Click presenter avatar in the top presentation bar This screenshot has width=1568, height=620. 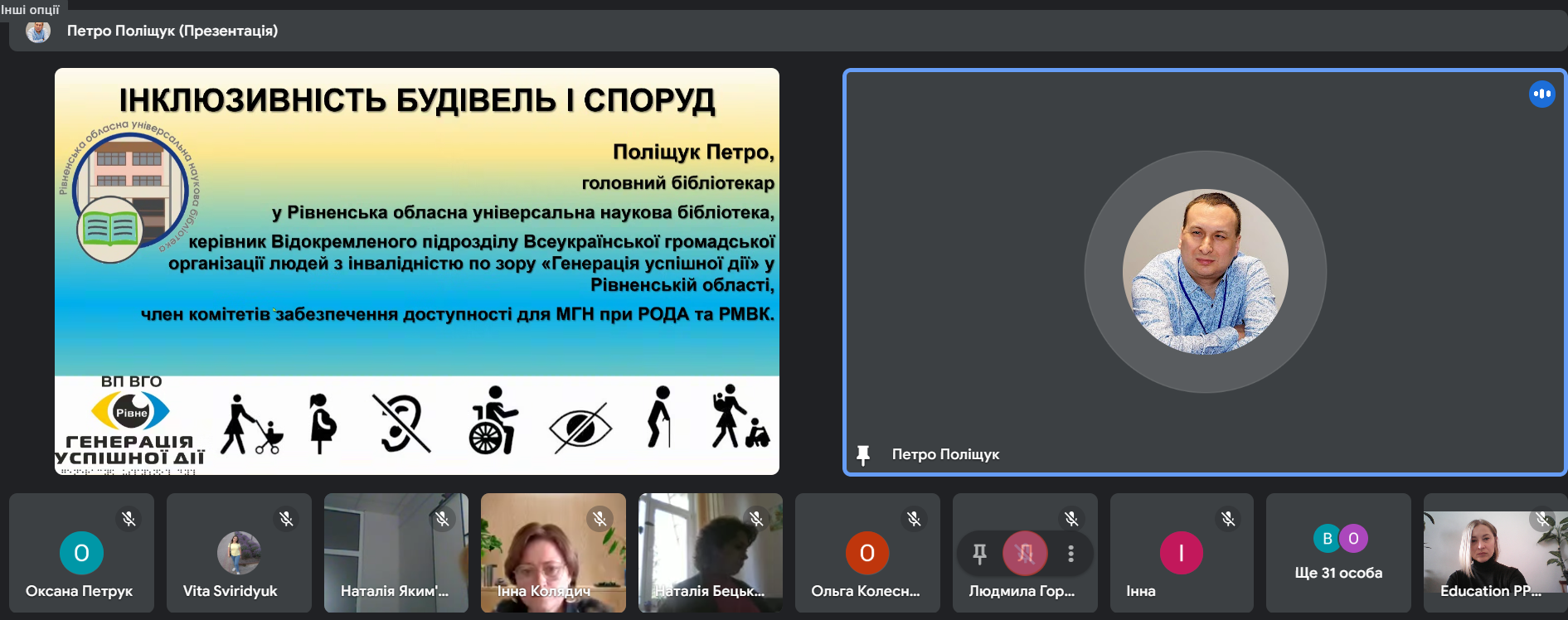(x=38, y=31)
